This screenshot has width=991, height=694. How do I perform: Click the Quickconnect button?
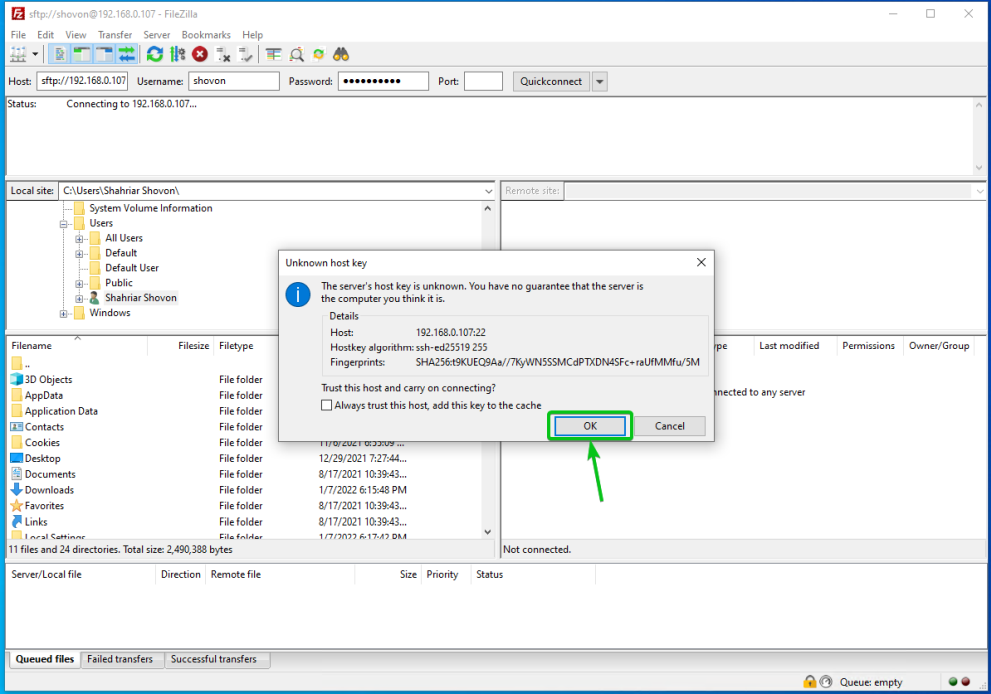coord(550,81)
